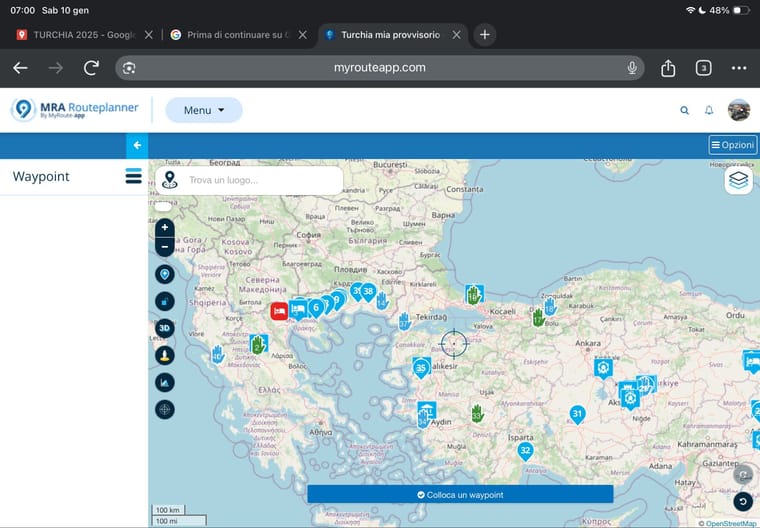Click the crosshair center map icon
This screenshot has width=760, height=528.
(x=165, y=409)
